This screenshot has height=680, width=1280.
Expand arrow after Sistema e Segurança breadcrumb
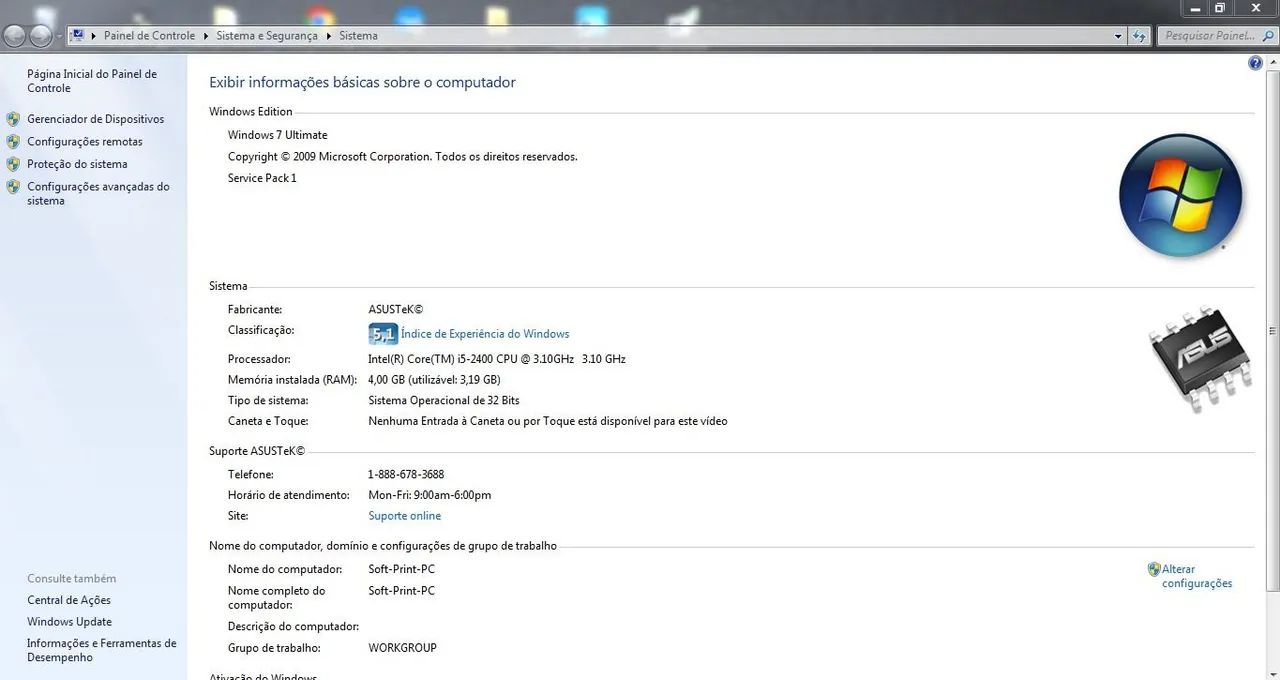328,36
